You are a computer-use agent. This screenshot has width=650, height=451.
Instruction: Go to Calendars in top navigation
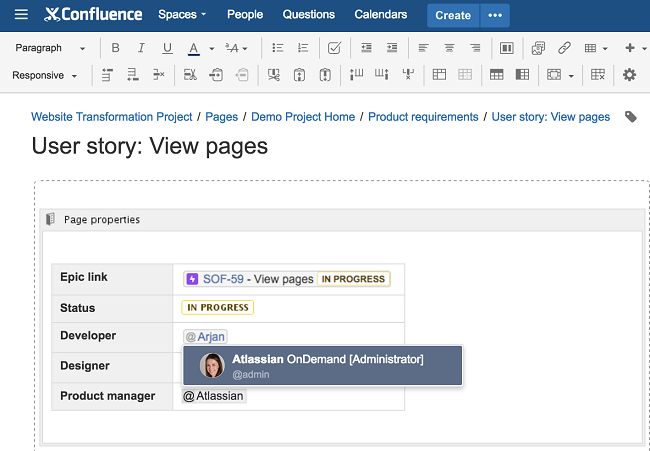pyautogui.click(x=381, y=15)
